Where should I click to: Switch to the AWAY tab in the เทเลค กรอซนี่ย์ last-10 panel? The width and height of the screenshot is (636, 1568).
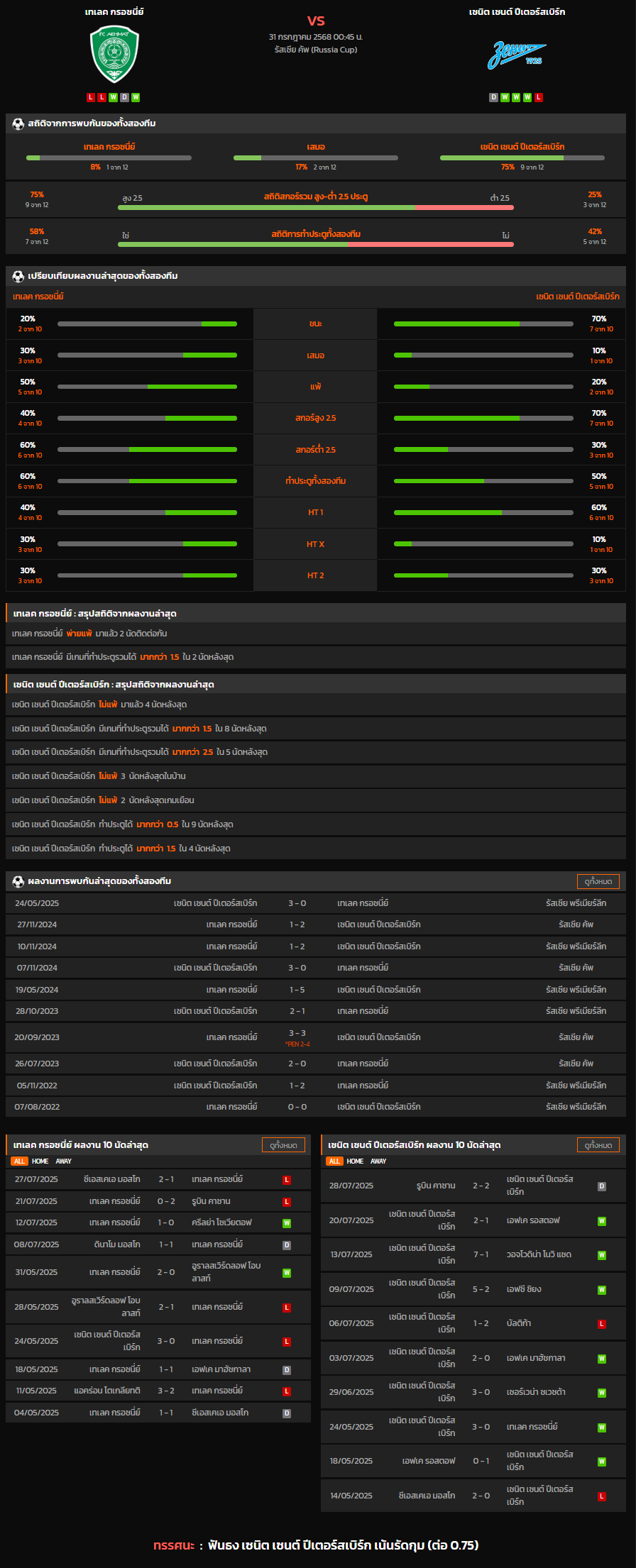tap(64, 1161)
